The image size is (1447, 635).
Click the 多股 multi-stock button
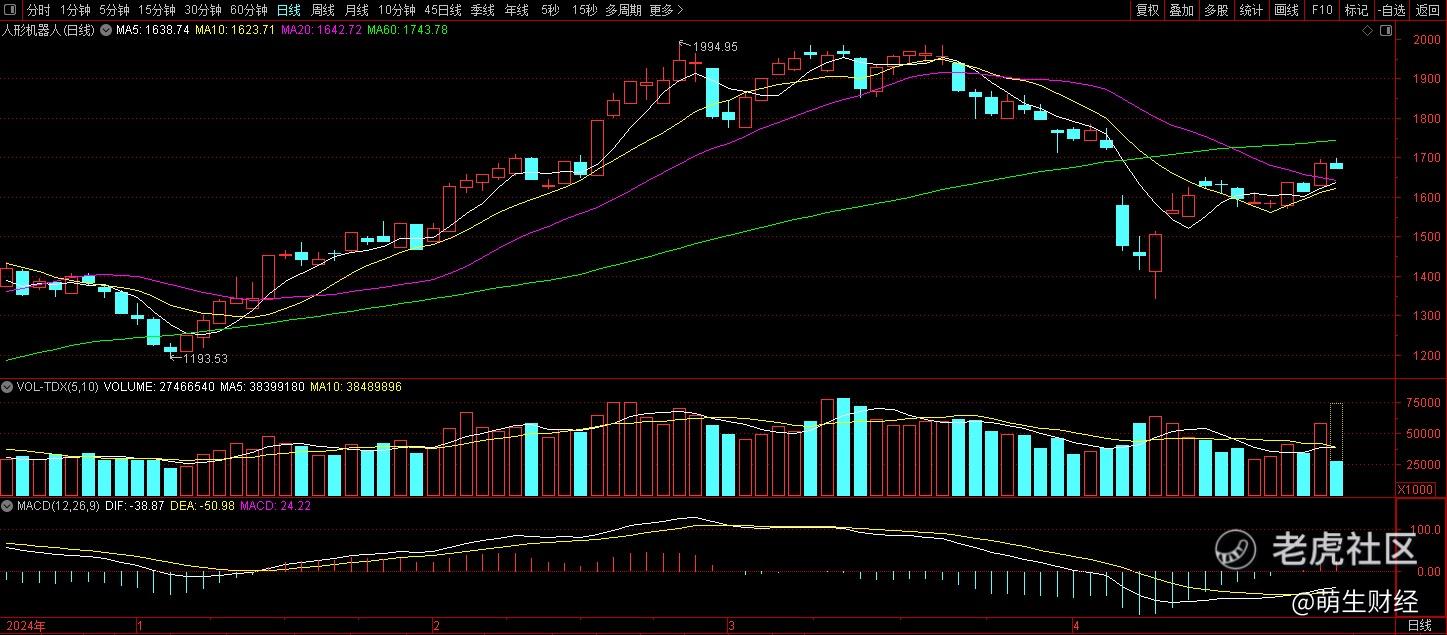[x=1216, y=10]
